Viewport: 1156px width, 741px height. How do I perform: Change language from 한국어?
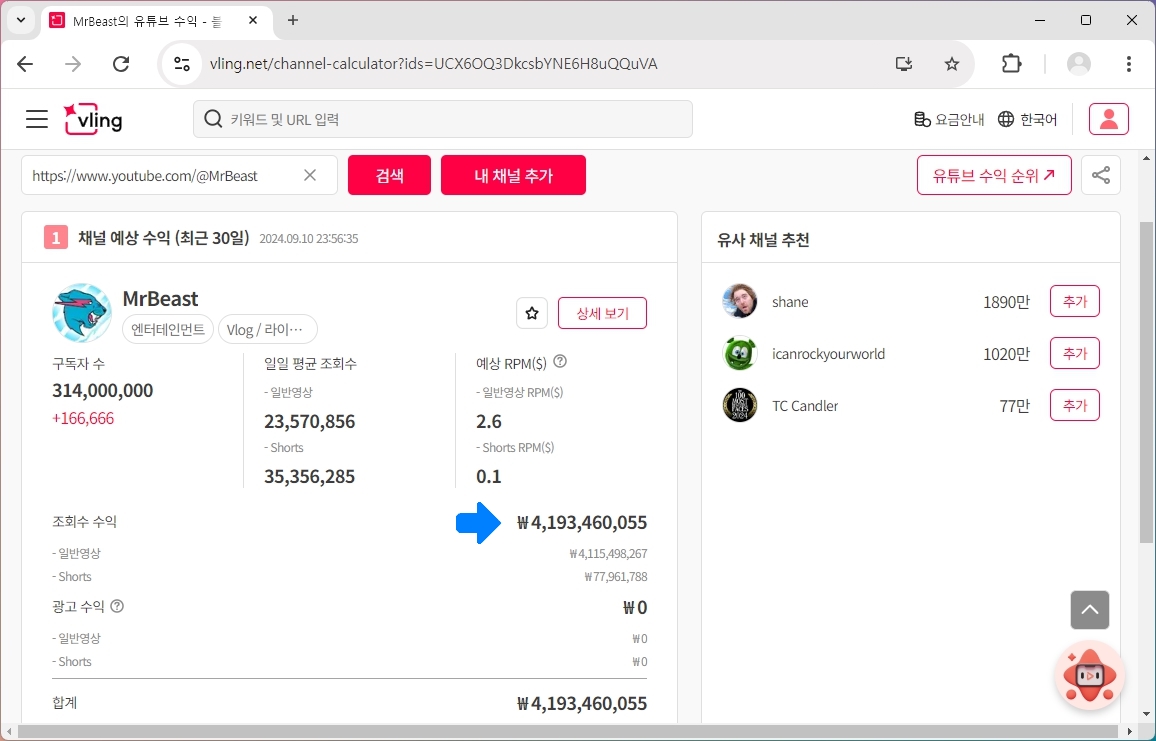coord(1027,119)
